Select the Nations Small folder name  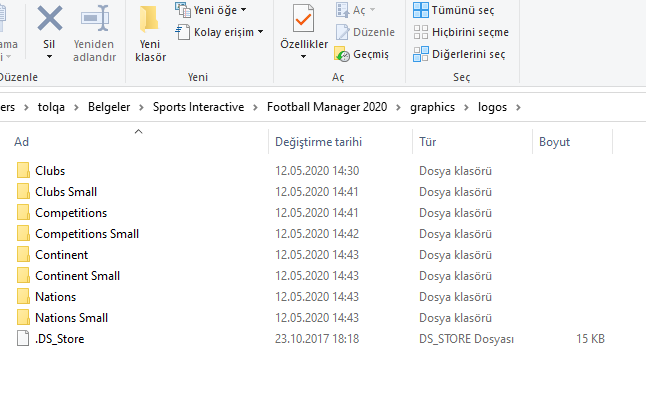pos(71,318)
